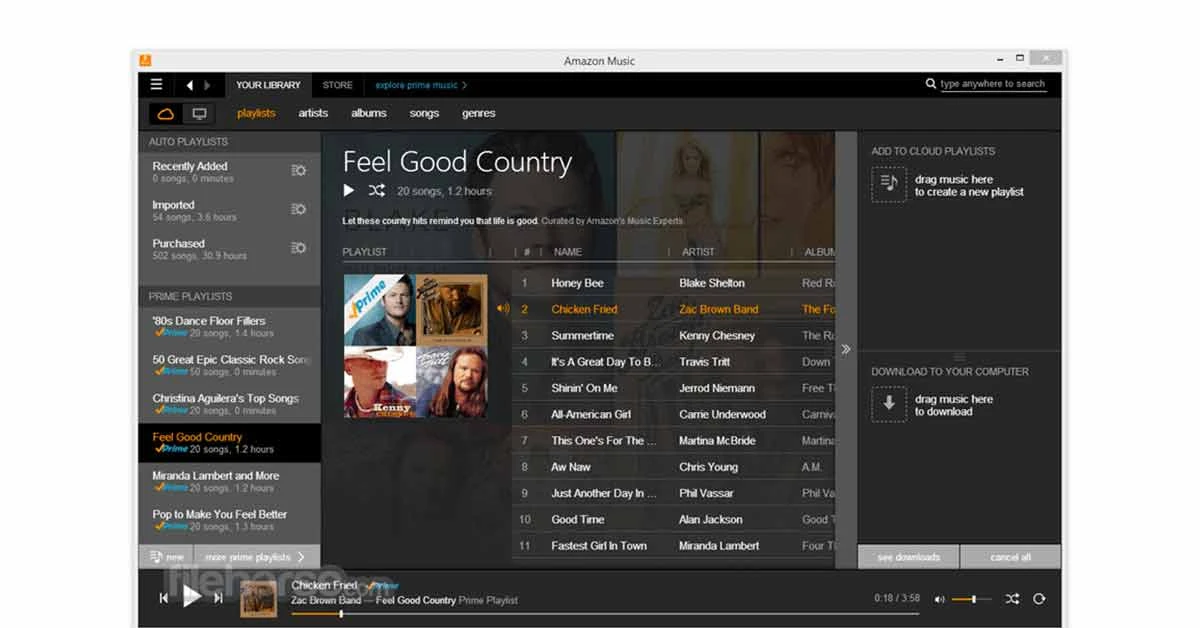Enable shuffle in the playback bar

[x=1012, y=598]
